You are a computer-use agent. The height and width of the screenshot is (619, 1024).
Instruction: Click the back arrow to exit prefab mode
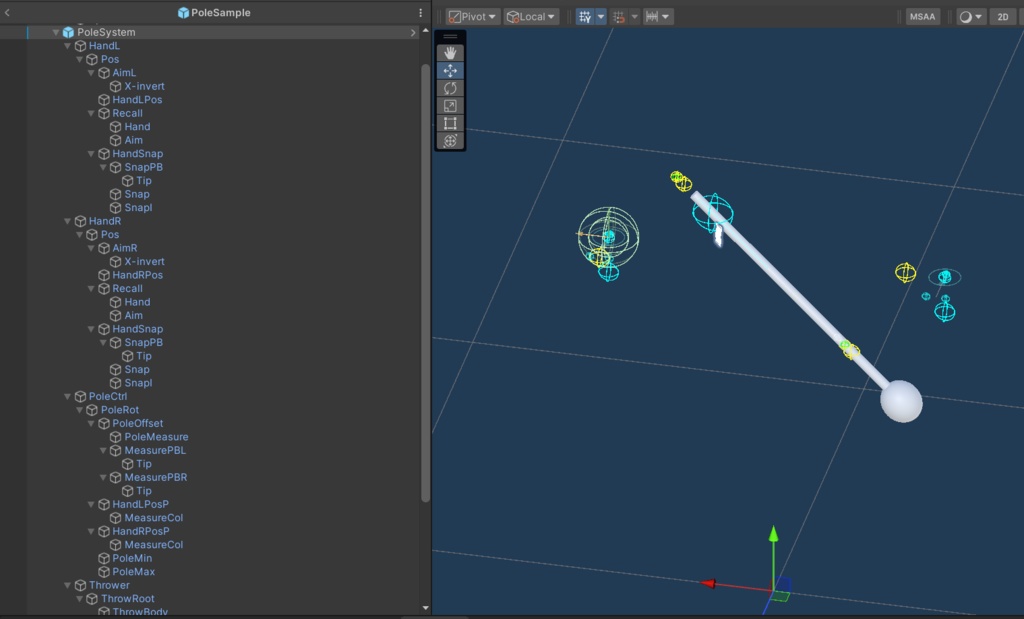coord(7,12)
